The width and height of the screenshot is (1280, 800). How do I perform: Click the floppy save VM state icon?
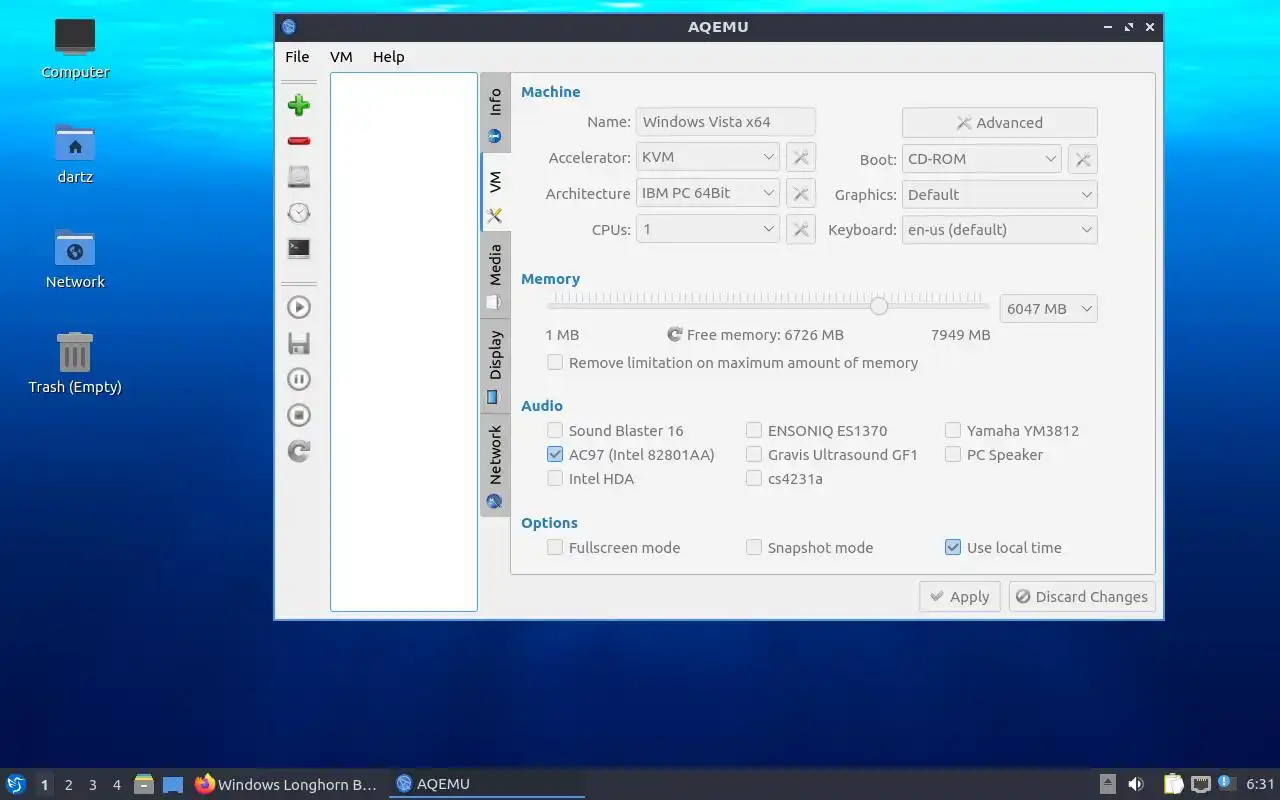(x=298, y=343)
